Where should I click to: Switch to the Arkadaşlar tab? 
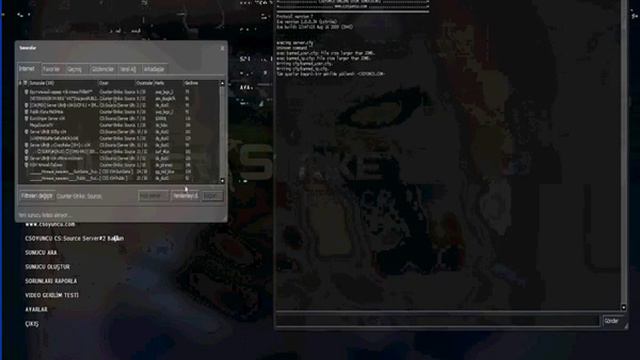point(154,69)
